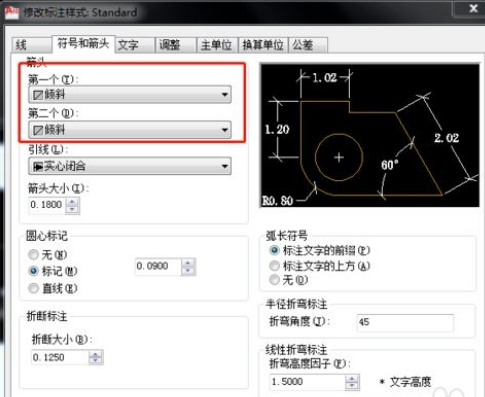This screenshot has height=397, width=485.
Task: Go to the 调整 tab
Action: coord(176,45)
